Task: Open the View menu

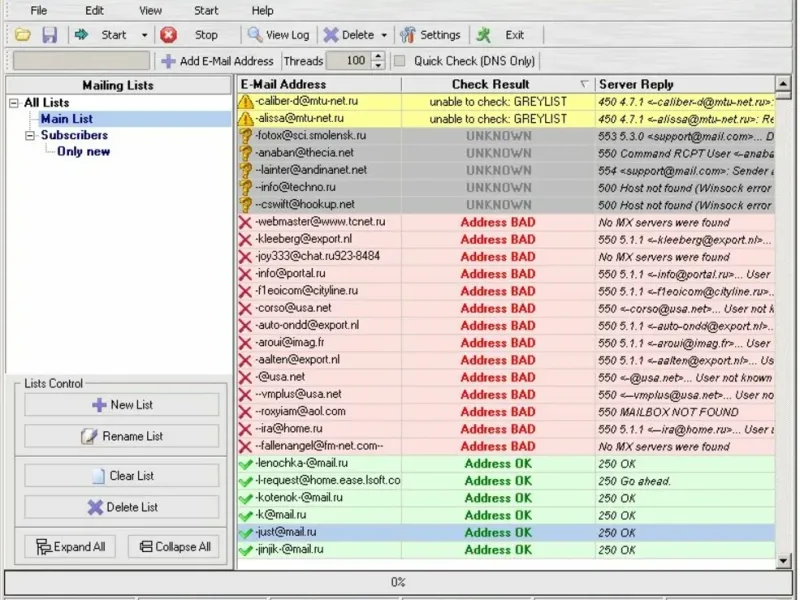Action: coord(151,11)
